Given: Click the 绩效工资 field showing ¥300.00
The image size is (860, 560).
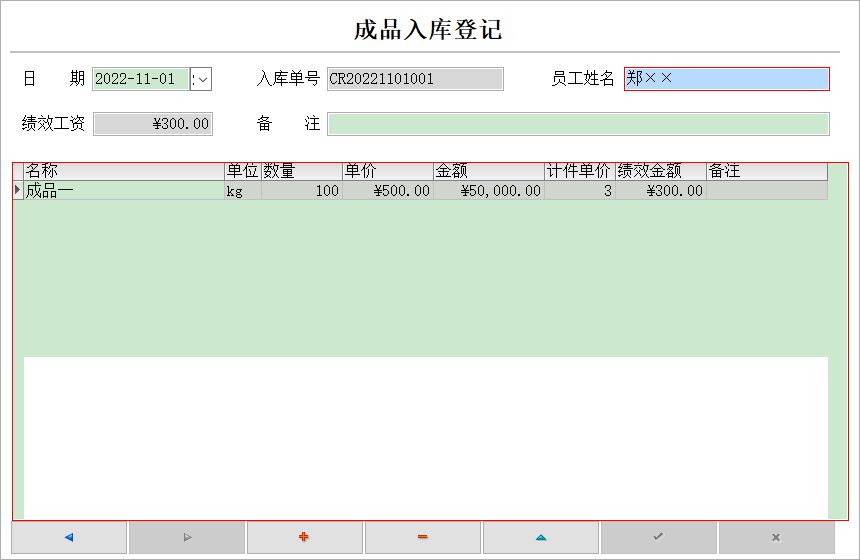Looking at the screenshot, I should coord(153,124).
